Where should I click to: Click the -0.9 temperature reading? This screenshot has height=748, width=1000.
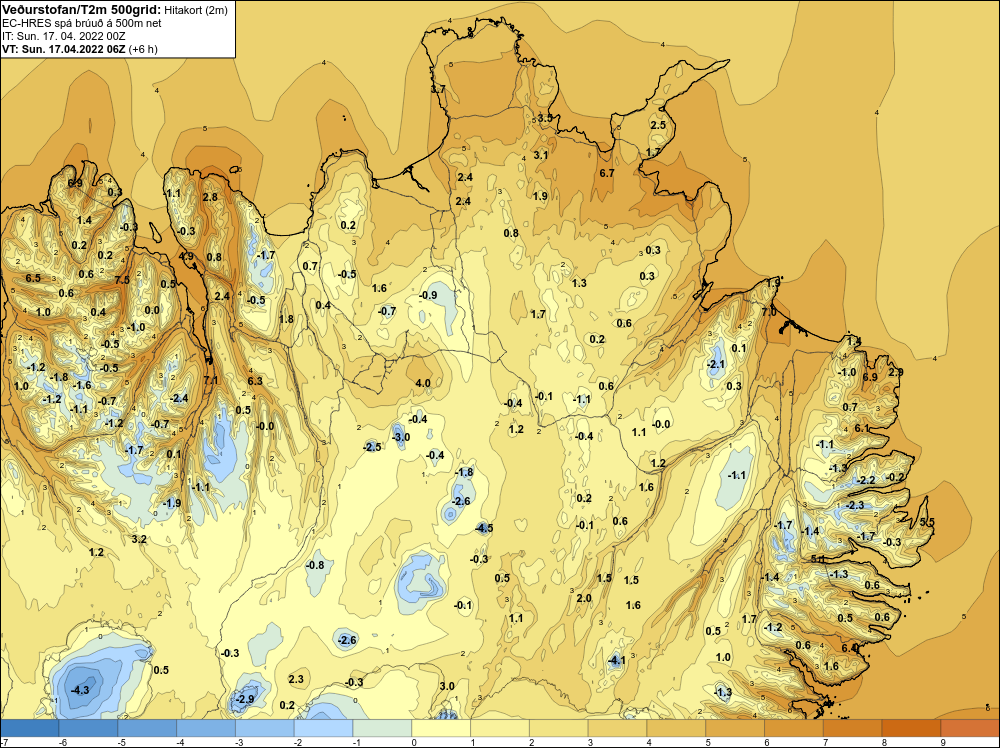[x=428, y=295]
